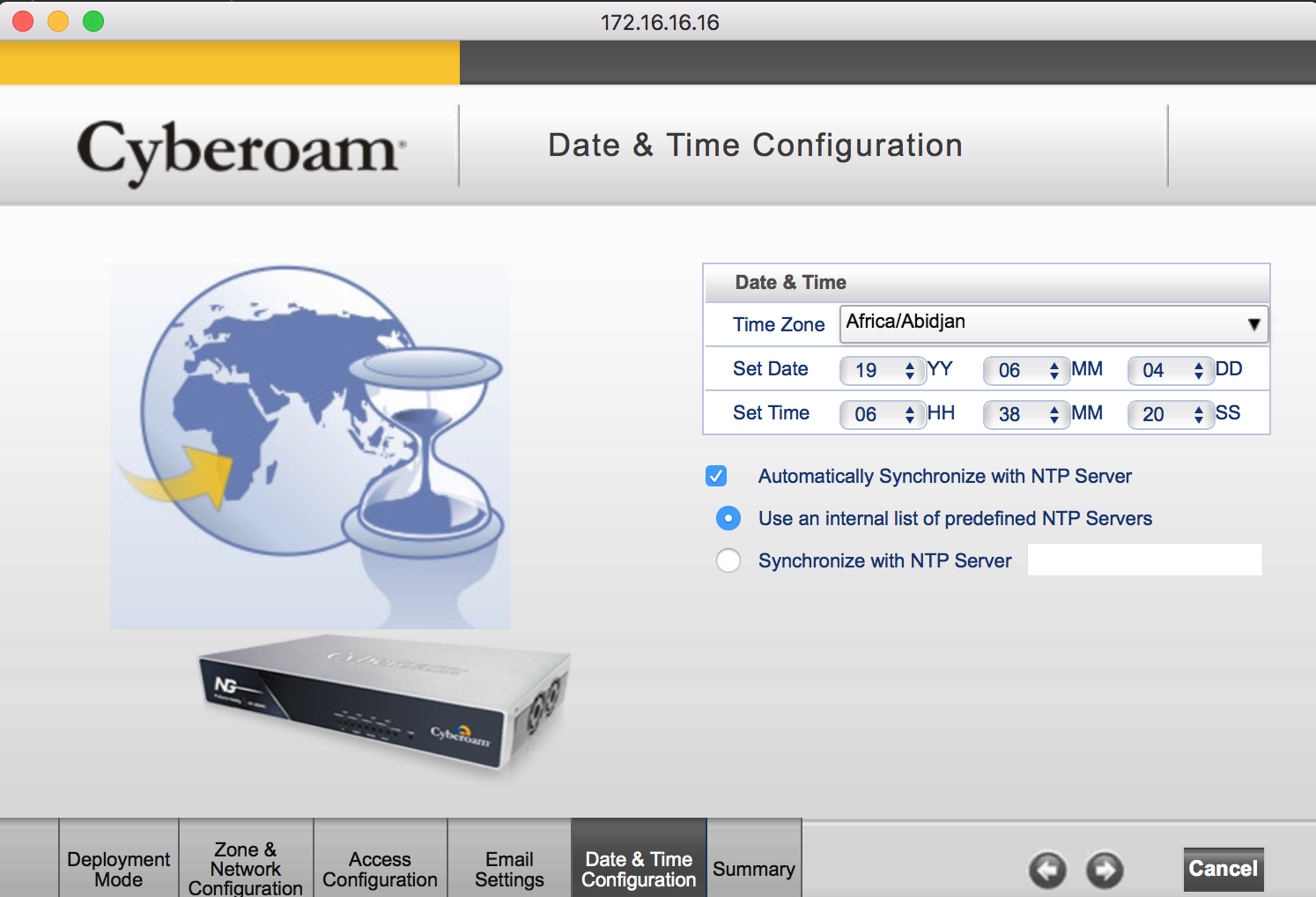The width and height of the screenshot is (1316, 897).
Task: Click the Cyberoam NG appliance image
Action: pos(386,702)
